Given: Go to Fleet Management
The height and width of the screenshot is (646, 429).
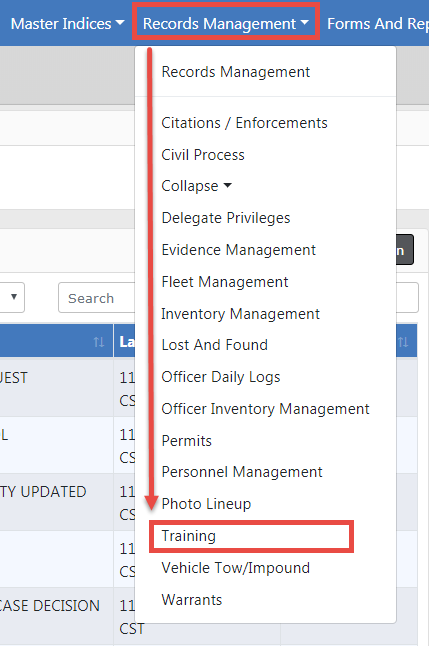Looking at the screenshot, I should (x=225, y=282).
